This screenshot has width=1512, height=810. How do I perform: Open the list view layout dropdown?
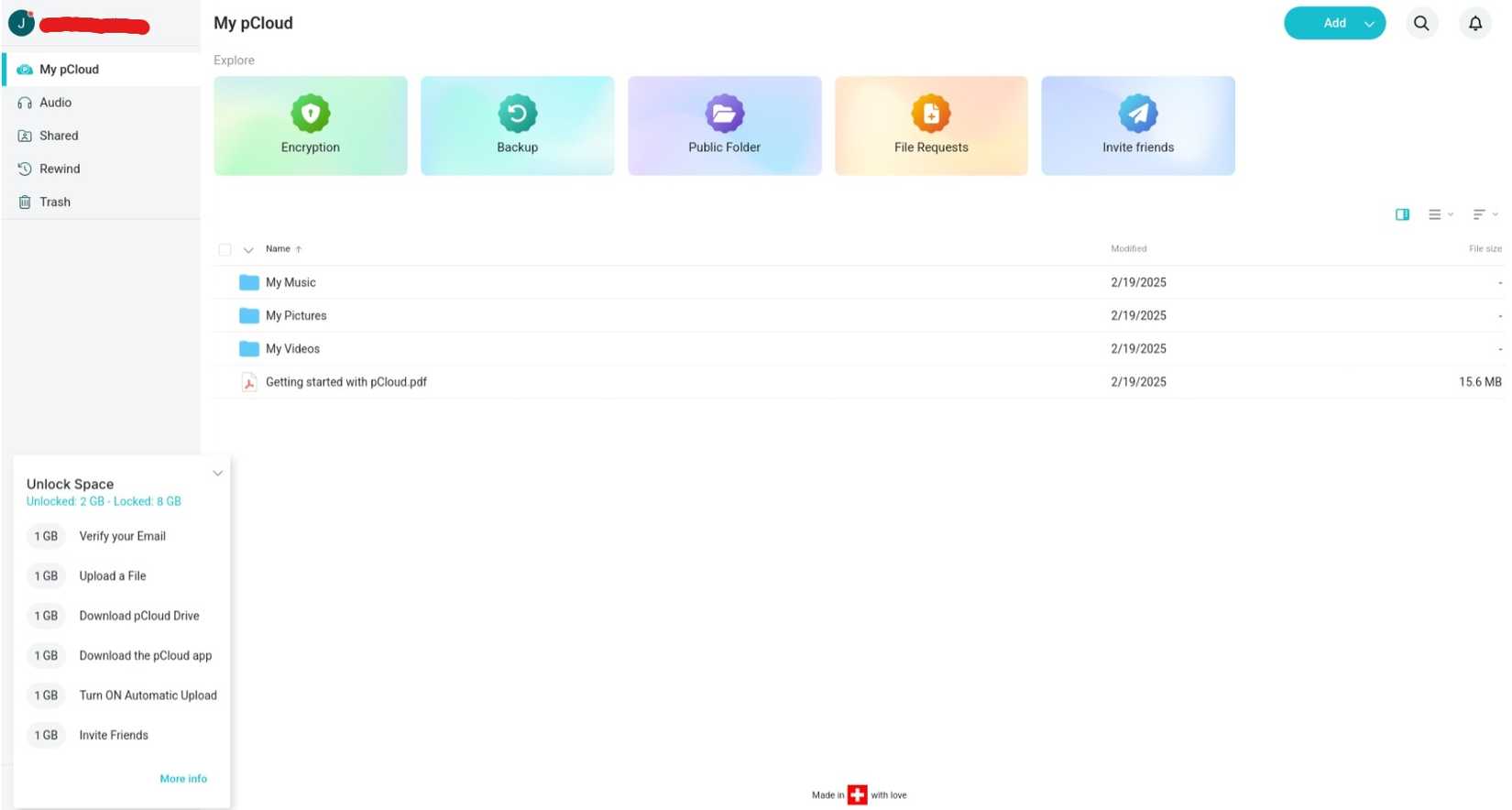pos(1441,214)
